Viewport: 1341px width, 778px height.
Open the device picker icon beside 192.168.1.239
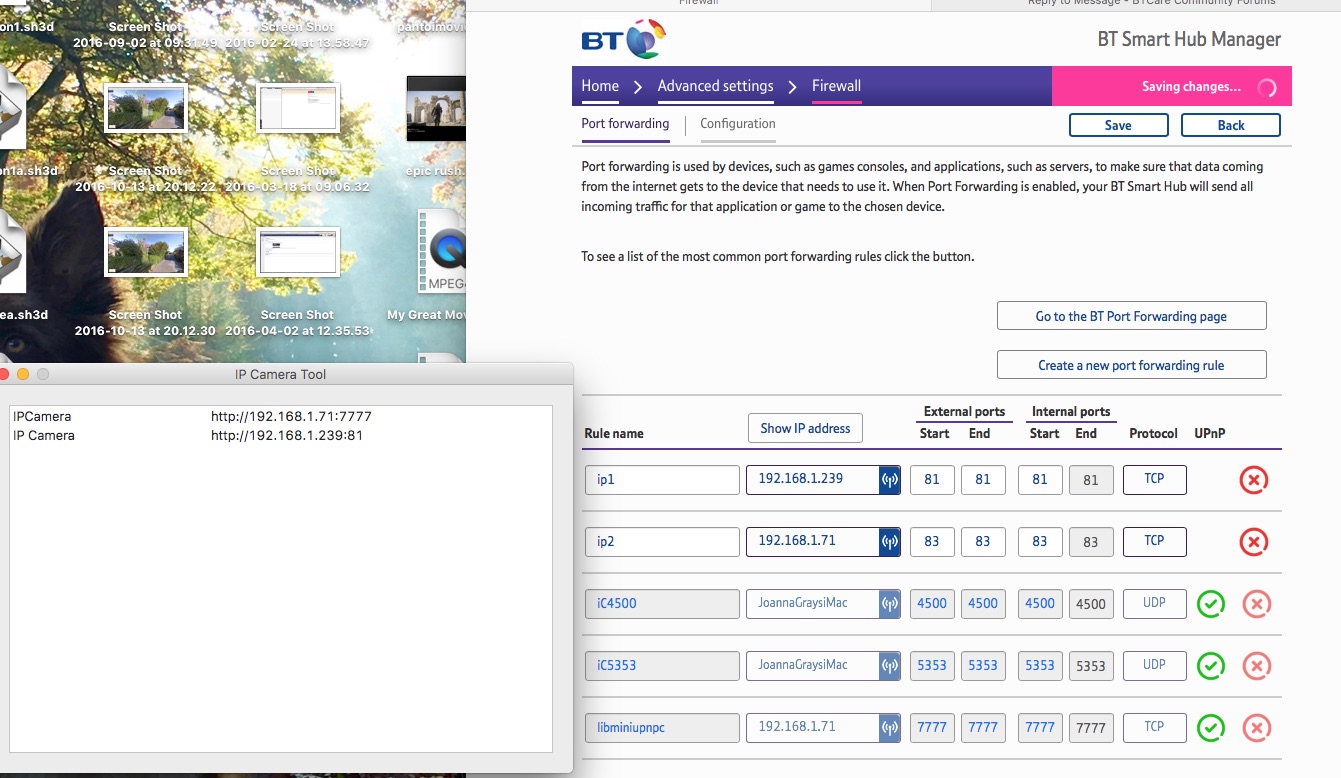click(888, 479)
